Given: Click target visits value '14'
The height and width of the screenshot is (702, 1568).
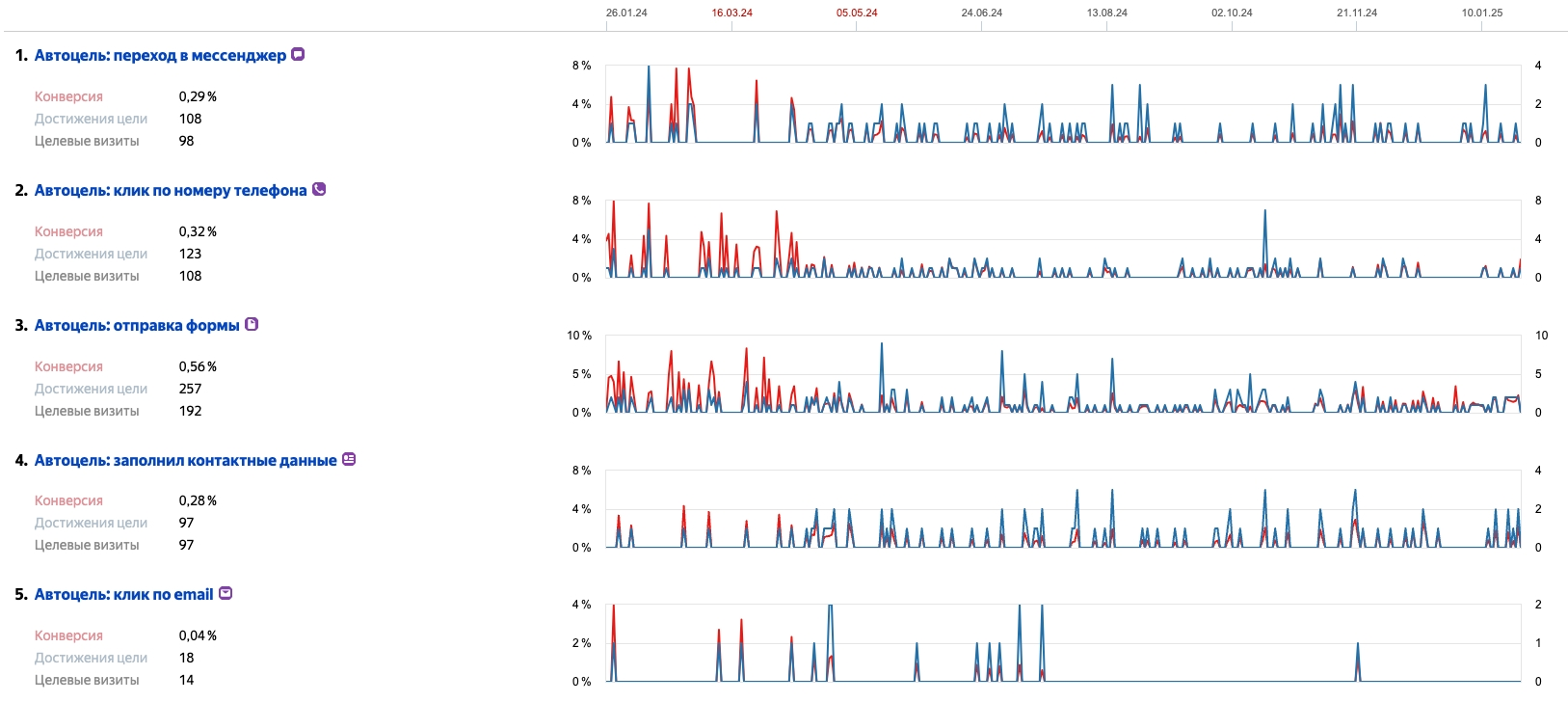Looking at the screenshot, I should click(186, 680).
